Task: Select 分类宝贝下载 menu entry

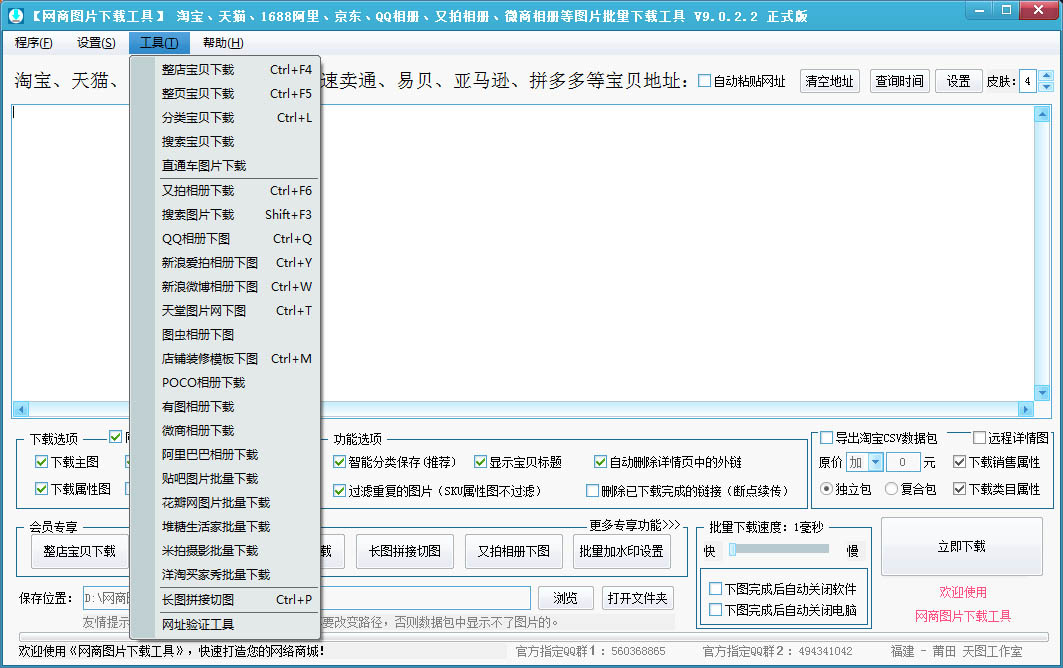Action: point(237,117)
